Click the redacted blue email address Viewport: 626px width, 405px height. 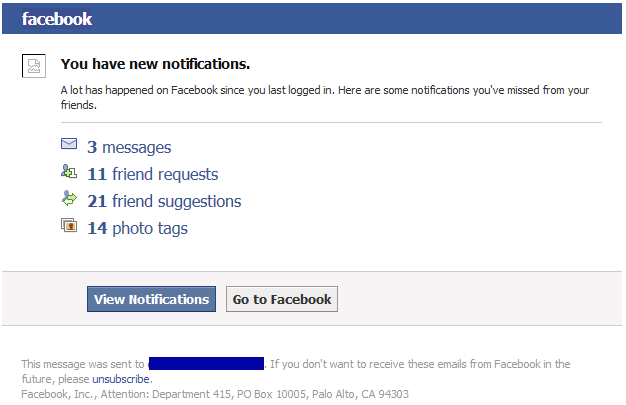click(206, 364)
